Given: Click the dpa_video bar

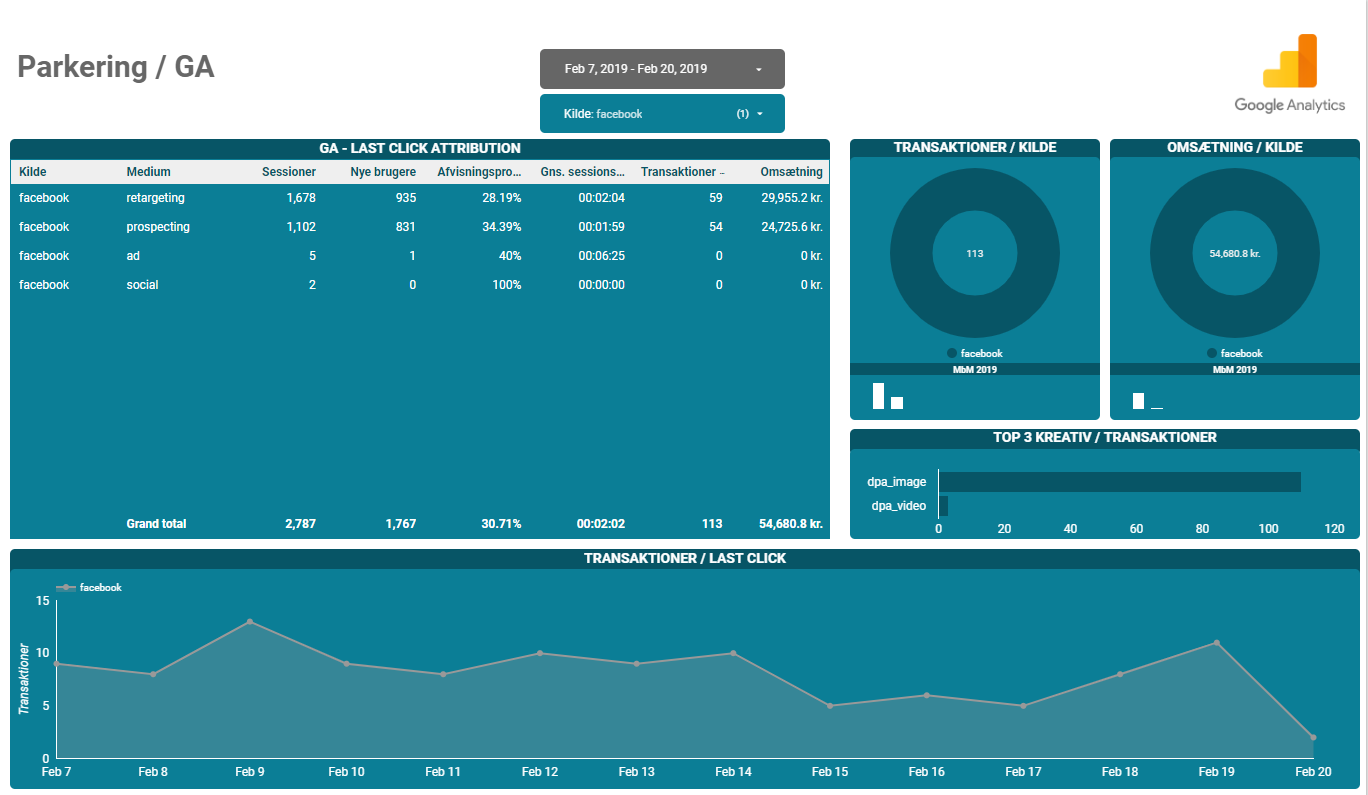Looking at the screenshot, I should [943, 506].
